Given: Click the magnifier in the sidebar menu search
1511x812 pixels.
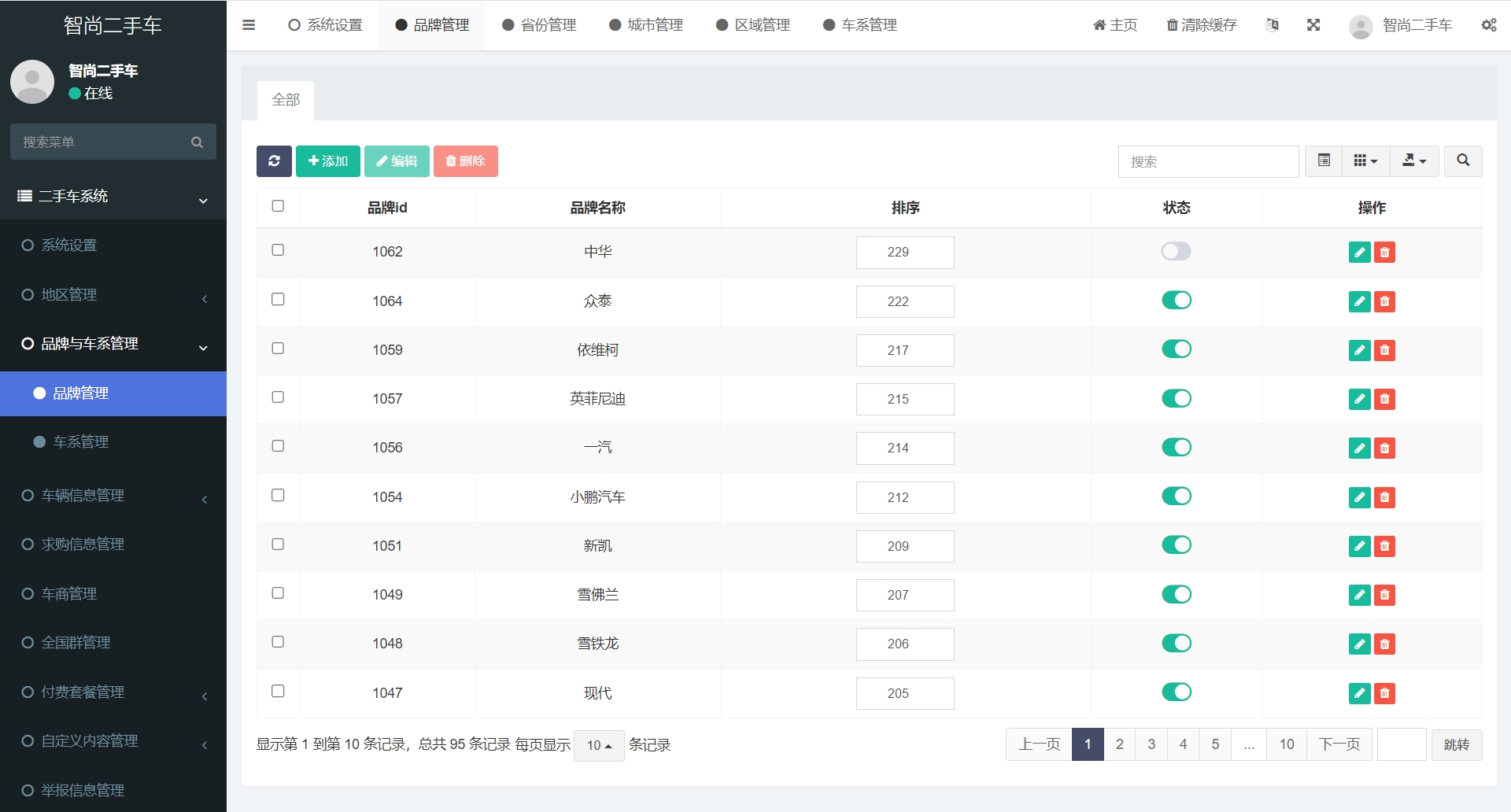Looking at the screenshot, I should [197, 142].
